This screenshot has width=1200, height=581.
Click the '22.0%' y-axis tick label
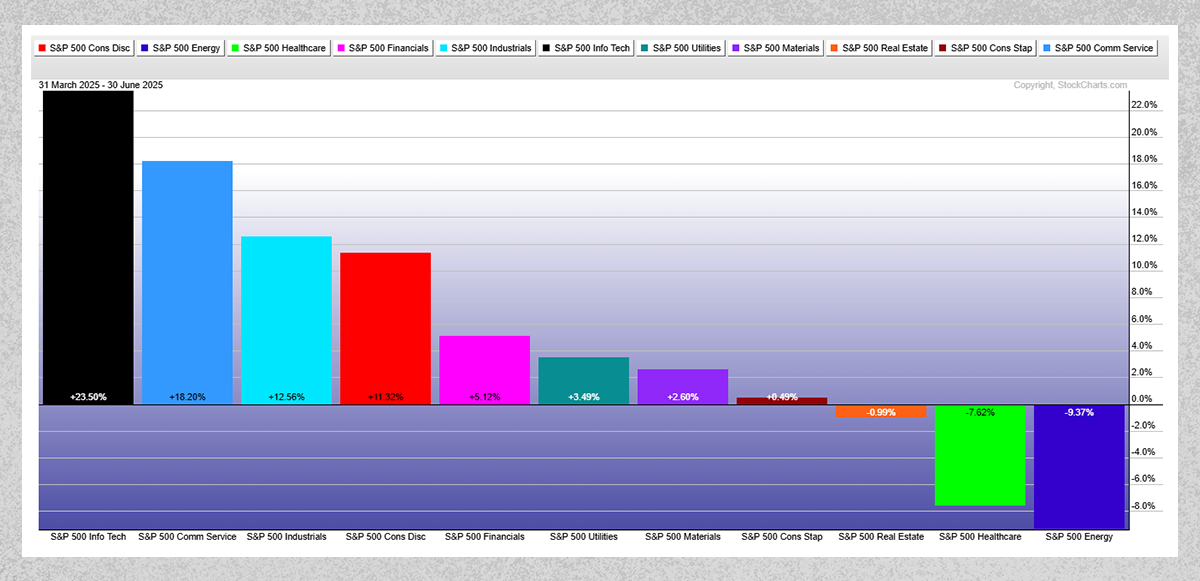tap(1144, 105)
